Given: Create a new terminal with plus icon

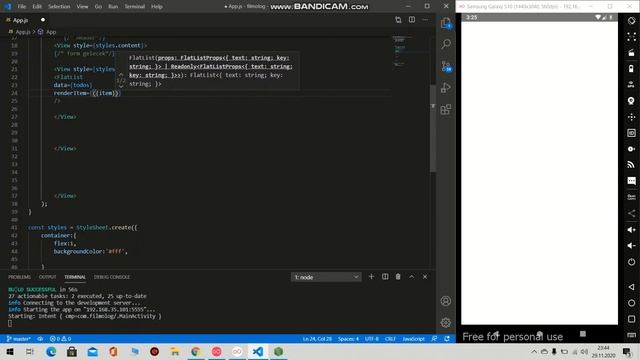Looking at the screenshot, I should 371,277.
